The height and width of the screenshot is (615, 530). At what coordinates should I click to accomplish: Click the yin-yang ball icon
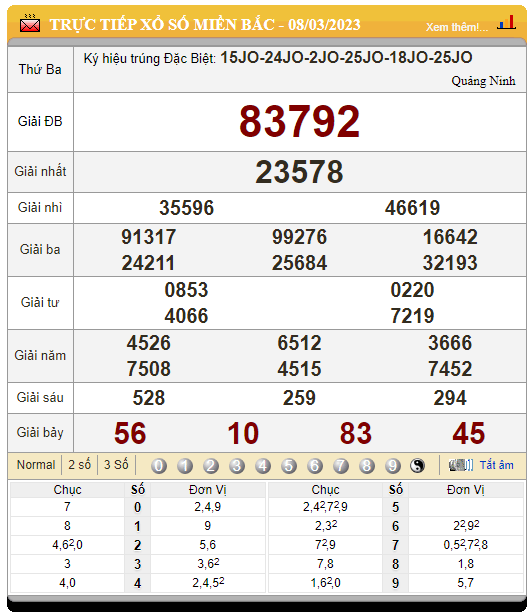pyautogui.click(x=417, y=466)
